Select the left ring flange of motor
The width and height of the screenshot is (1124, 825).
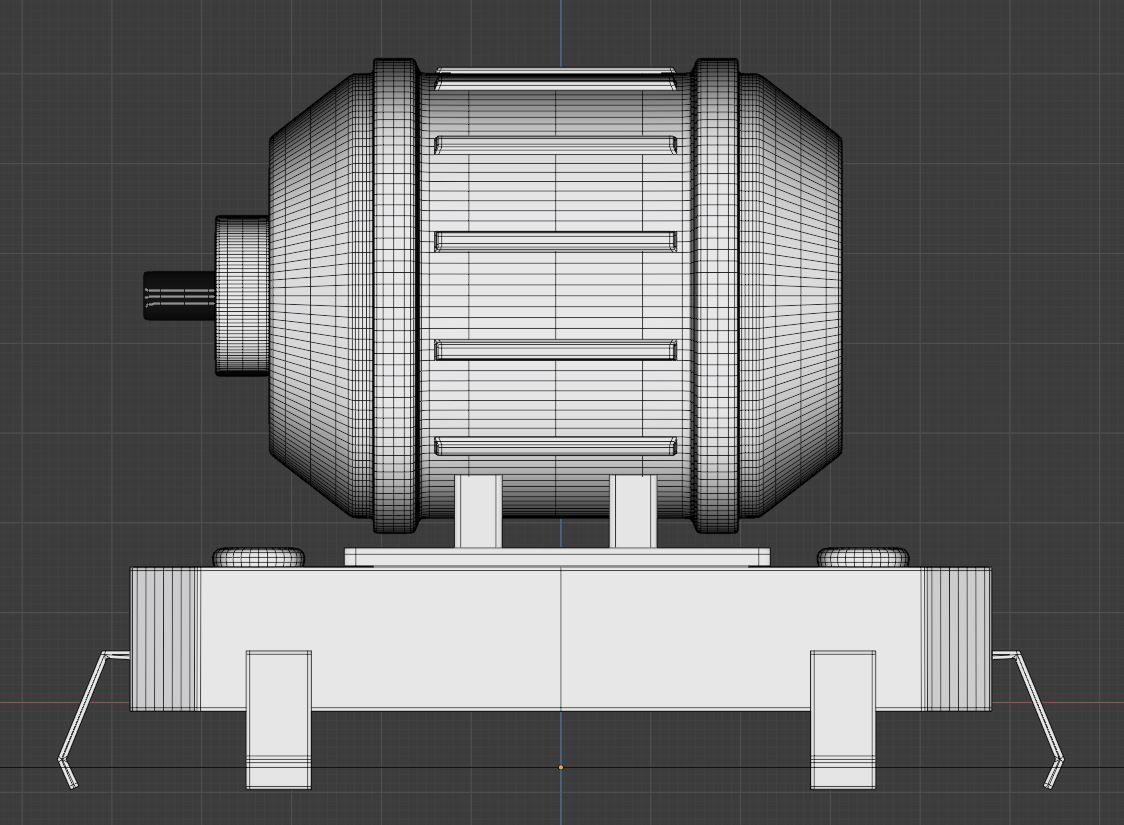coord(395,295)
